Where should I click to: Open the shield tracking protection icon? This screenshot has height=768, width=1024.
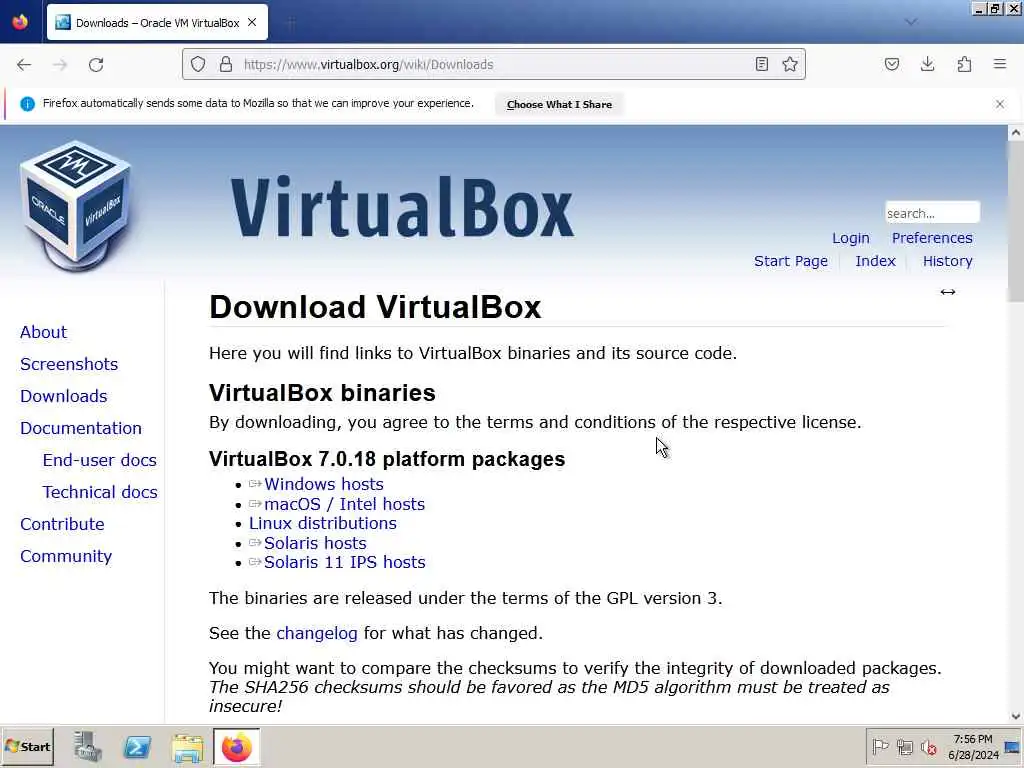click(198, 64)
